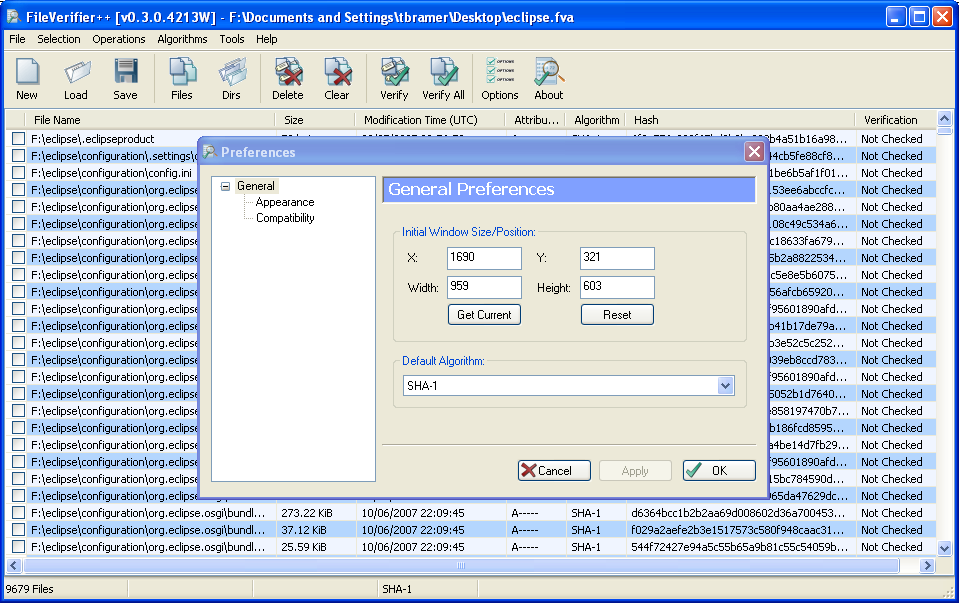
Task: Open the Algorithms menu
Action: 182,39
